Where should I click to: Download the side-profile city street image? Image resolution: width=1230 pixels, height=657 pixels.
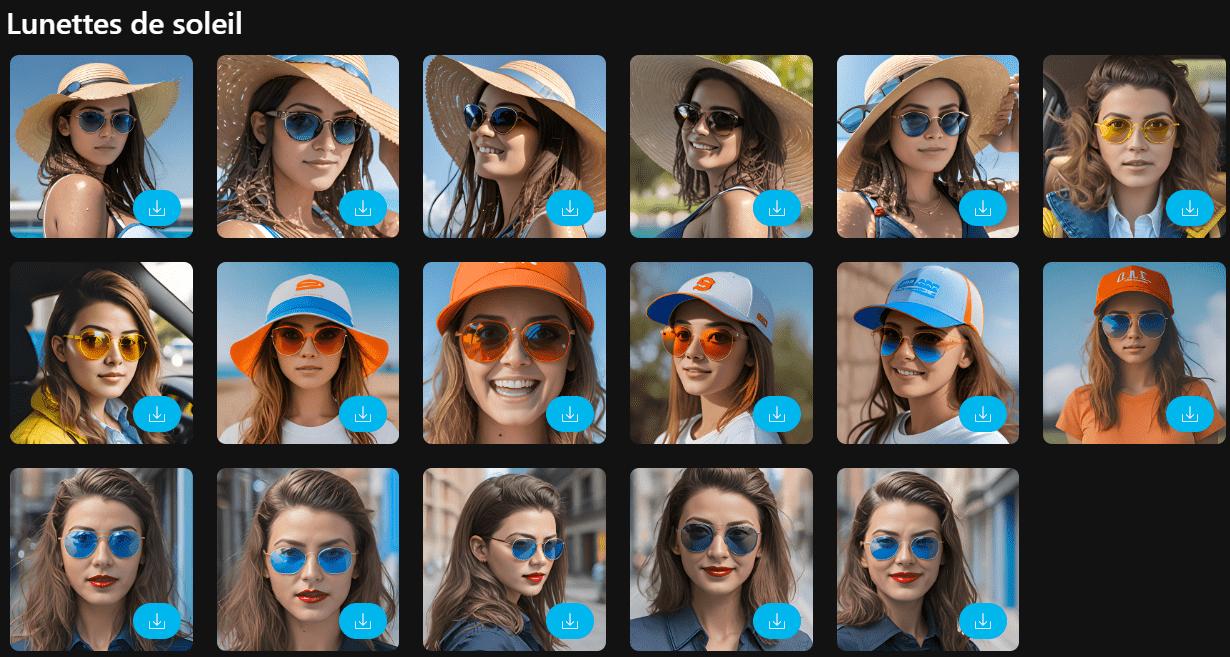click(570, 620)
